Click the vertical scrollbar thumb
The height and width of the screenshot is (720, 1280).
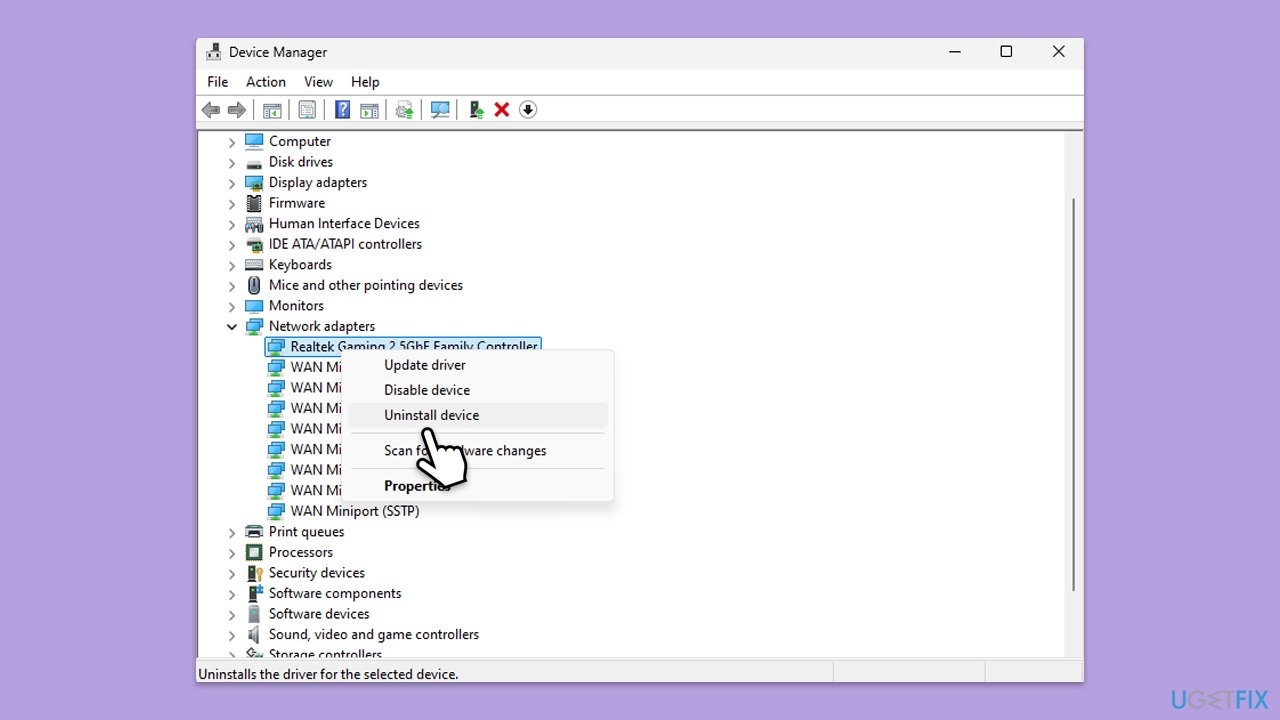coord(1074,393)
